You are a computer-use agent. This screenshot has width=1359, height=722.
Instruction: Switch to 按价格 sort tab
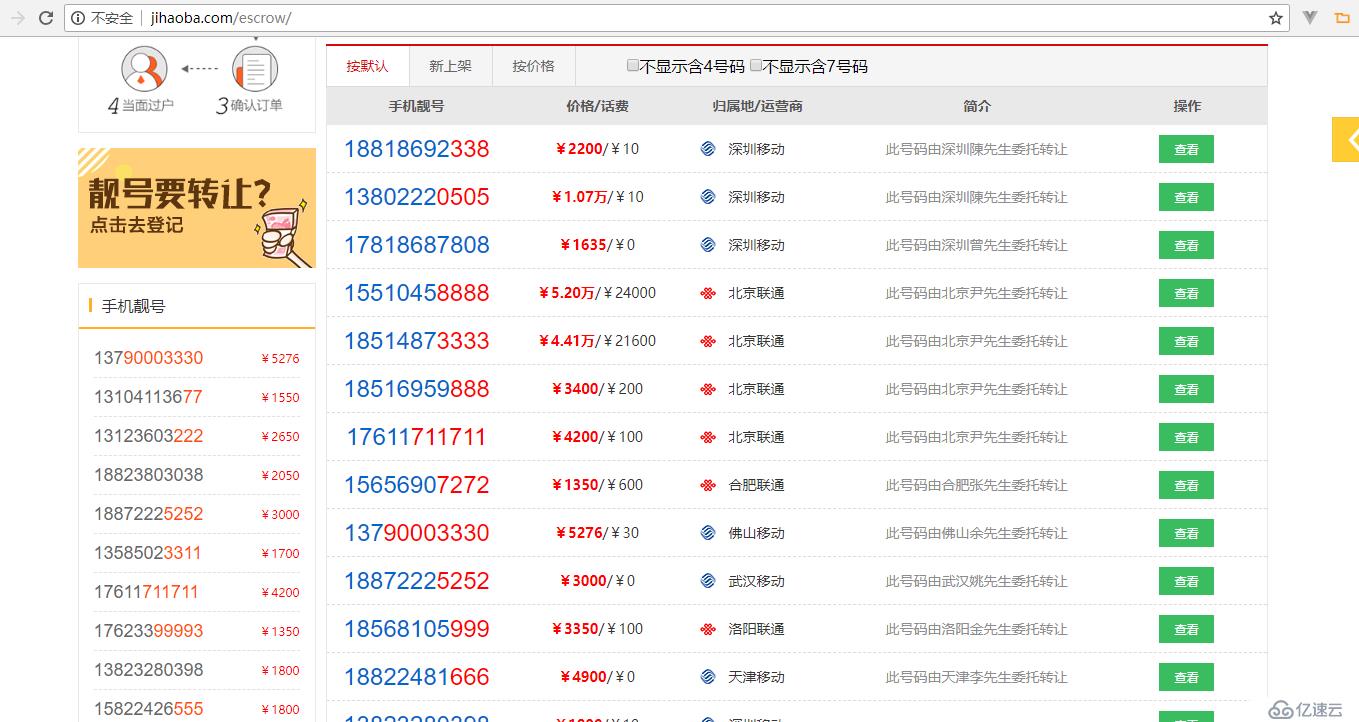tap(533, 66)
